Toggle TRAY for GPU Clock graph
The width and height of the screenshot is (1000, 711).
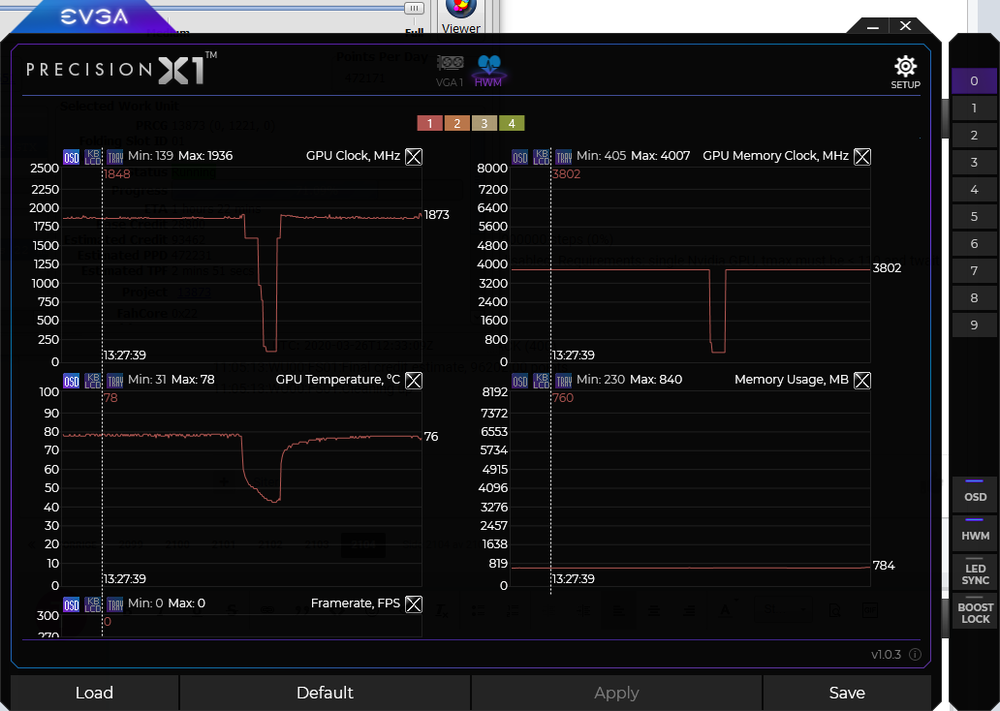[115, 157]
